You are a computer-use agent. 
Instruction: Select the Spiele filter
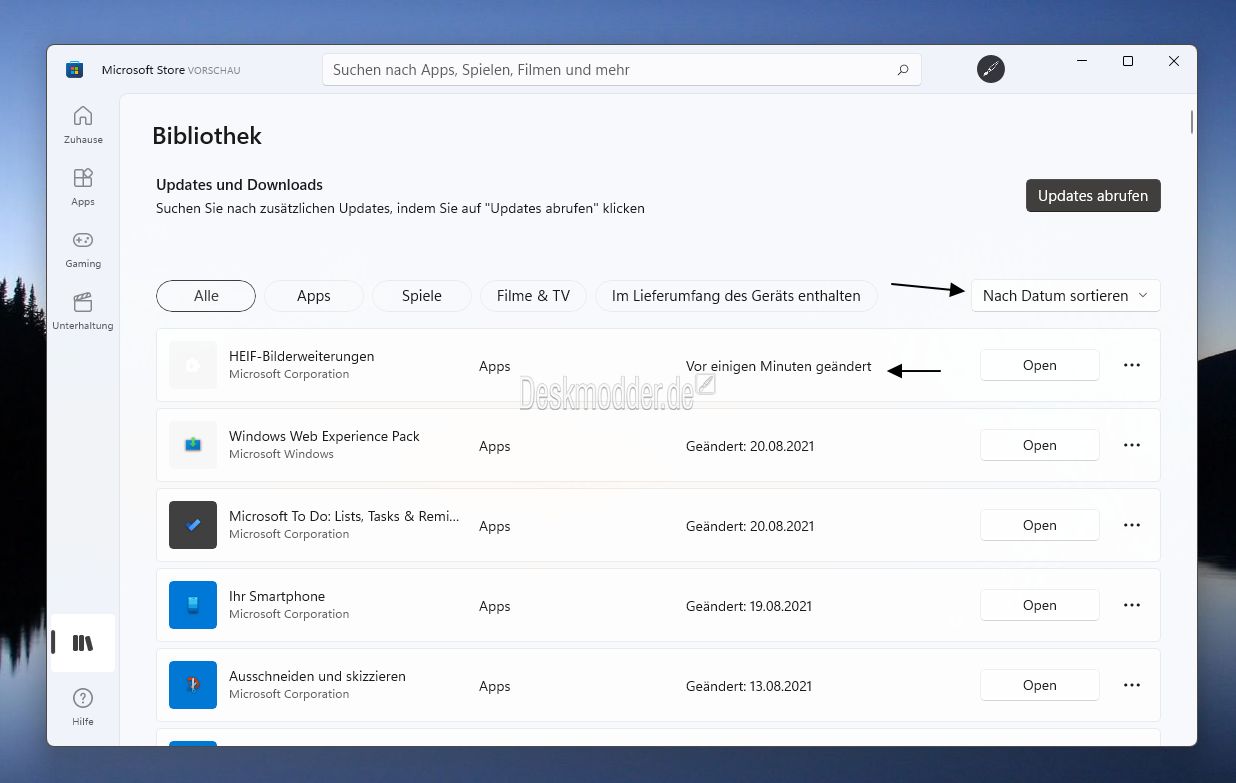tap(422, 296)
